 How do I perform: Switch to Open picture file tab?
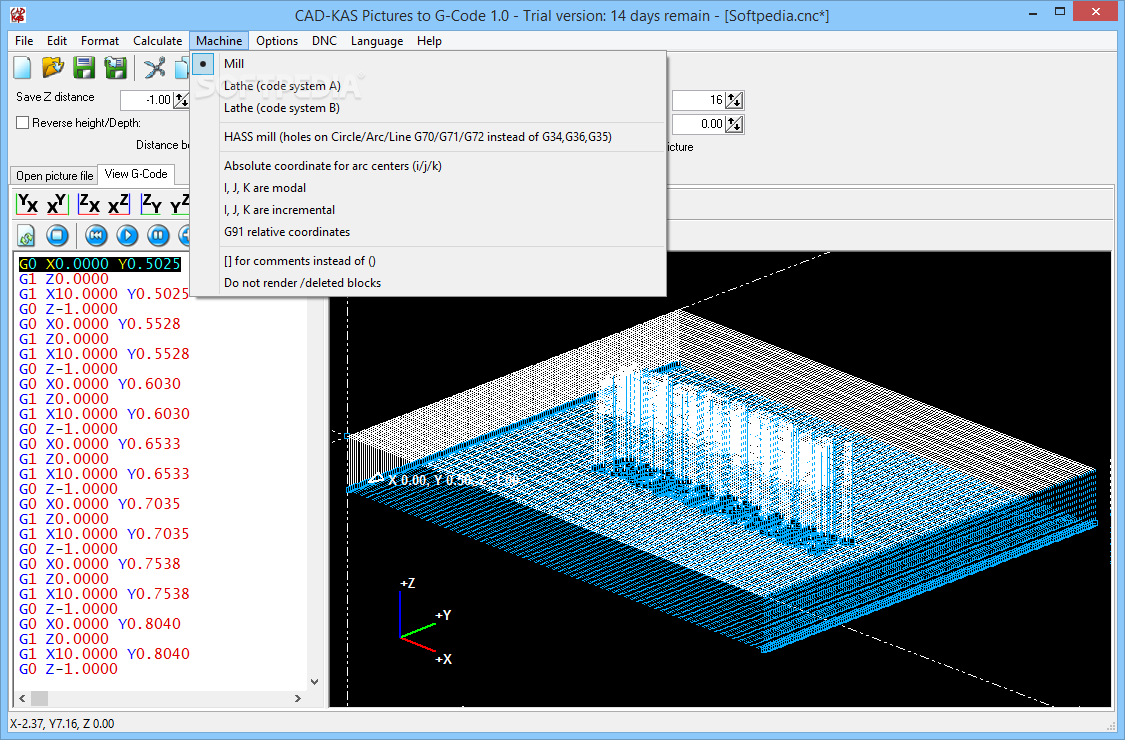click(55, 176)
